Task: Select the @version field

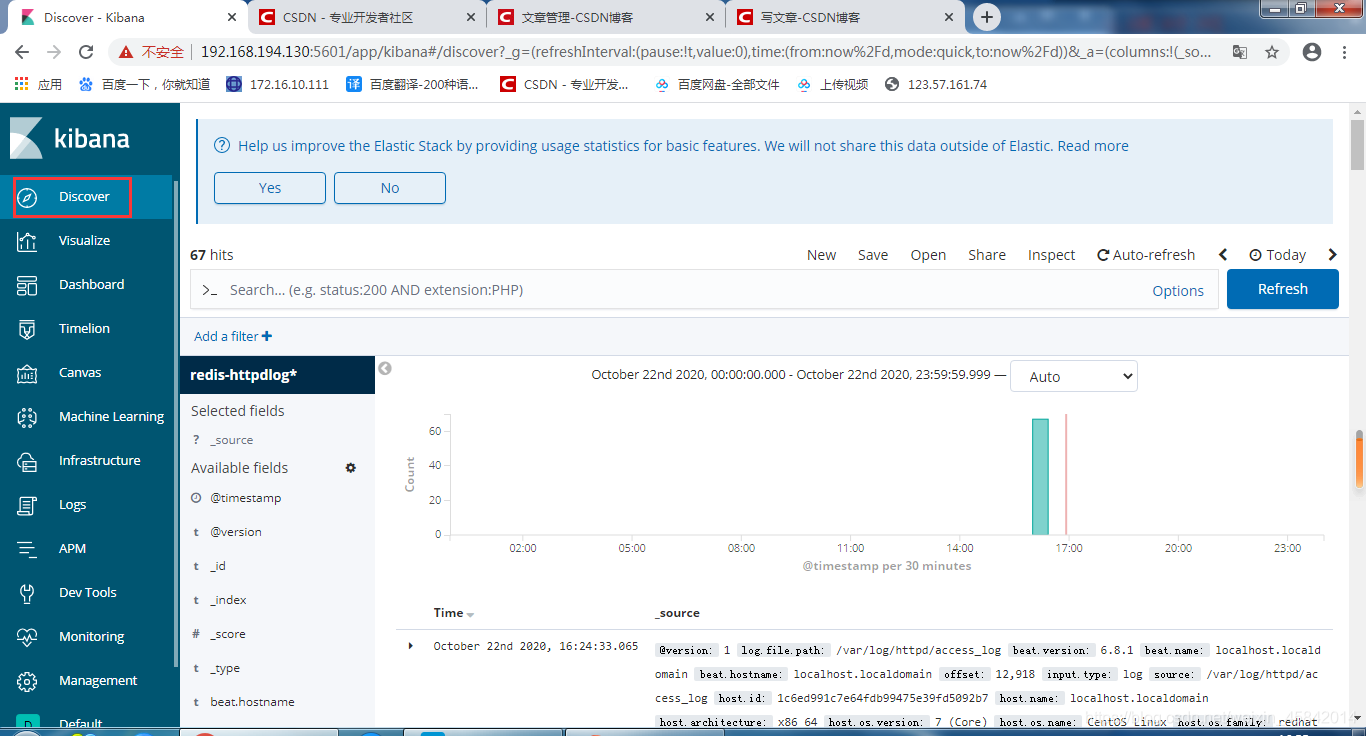Action: [236, 532]
